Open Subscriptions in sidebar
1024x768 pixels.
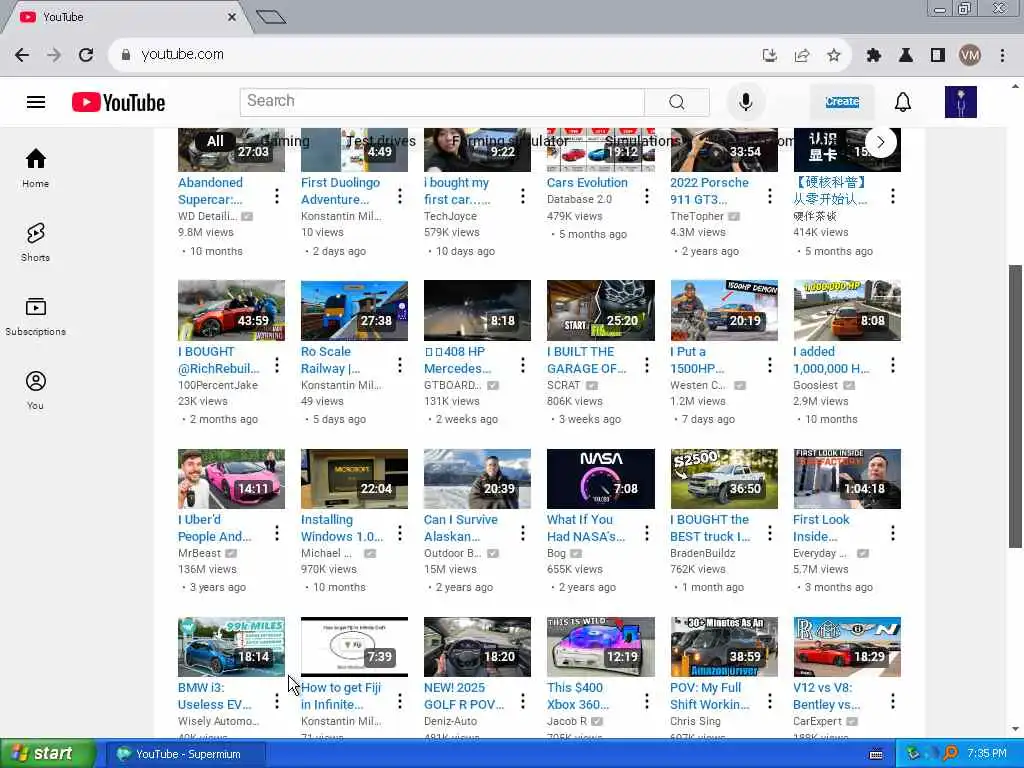(35, 315)
